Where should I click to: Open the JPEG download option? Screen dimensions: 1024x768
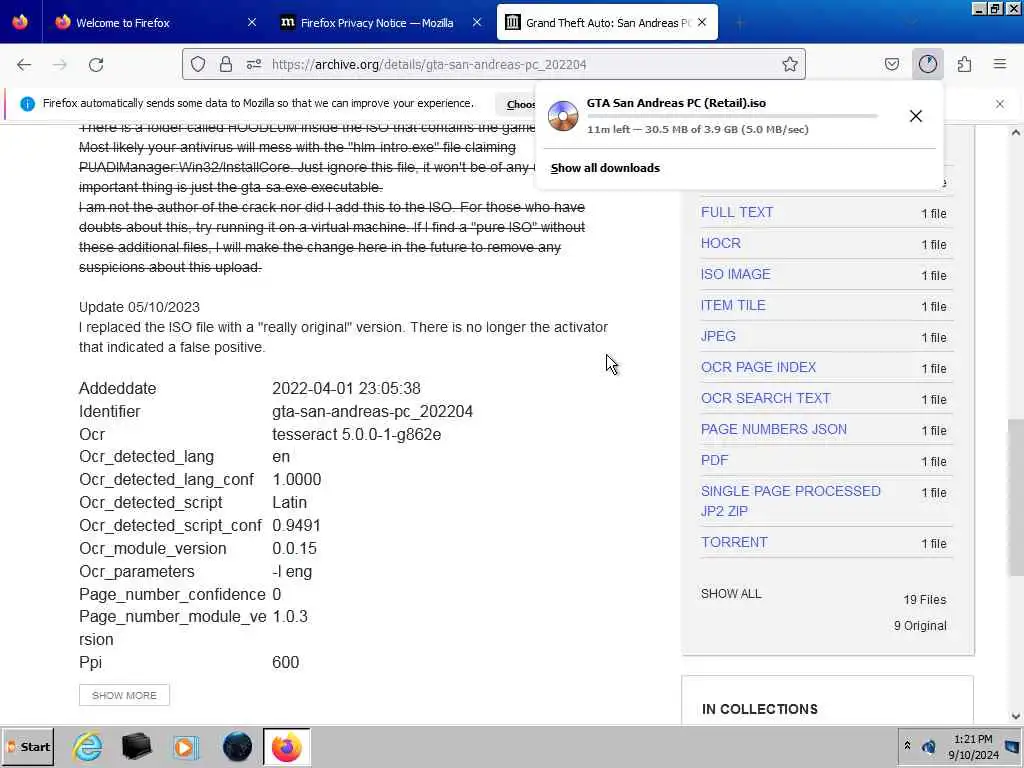pyautogui.click(x=718, y=336)
